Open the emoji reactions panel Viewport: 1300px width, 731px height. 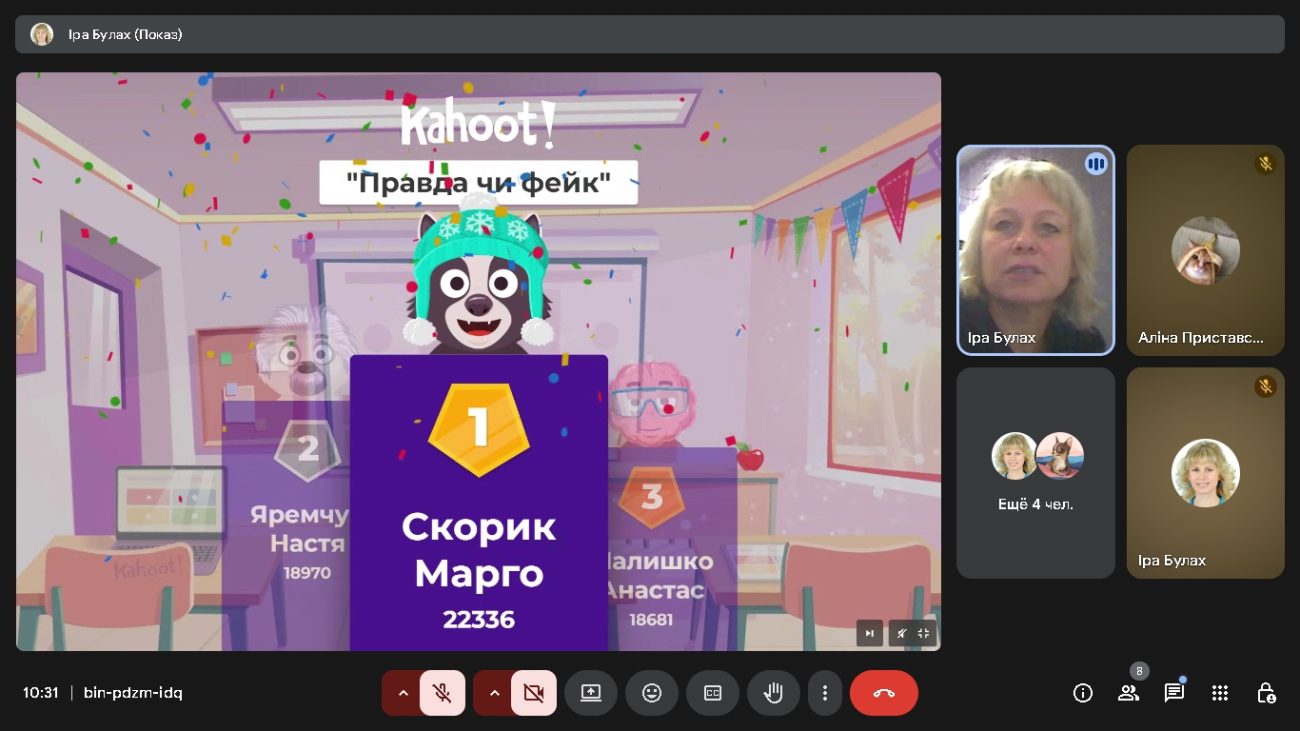click(x=652, y=693)
